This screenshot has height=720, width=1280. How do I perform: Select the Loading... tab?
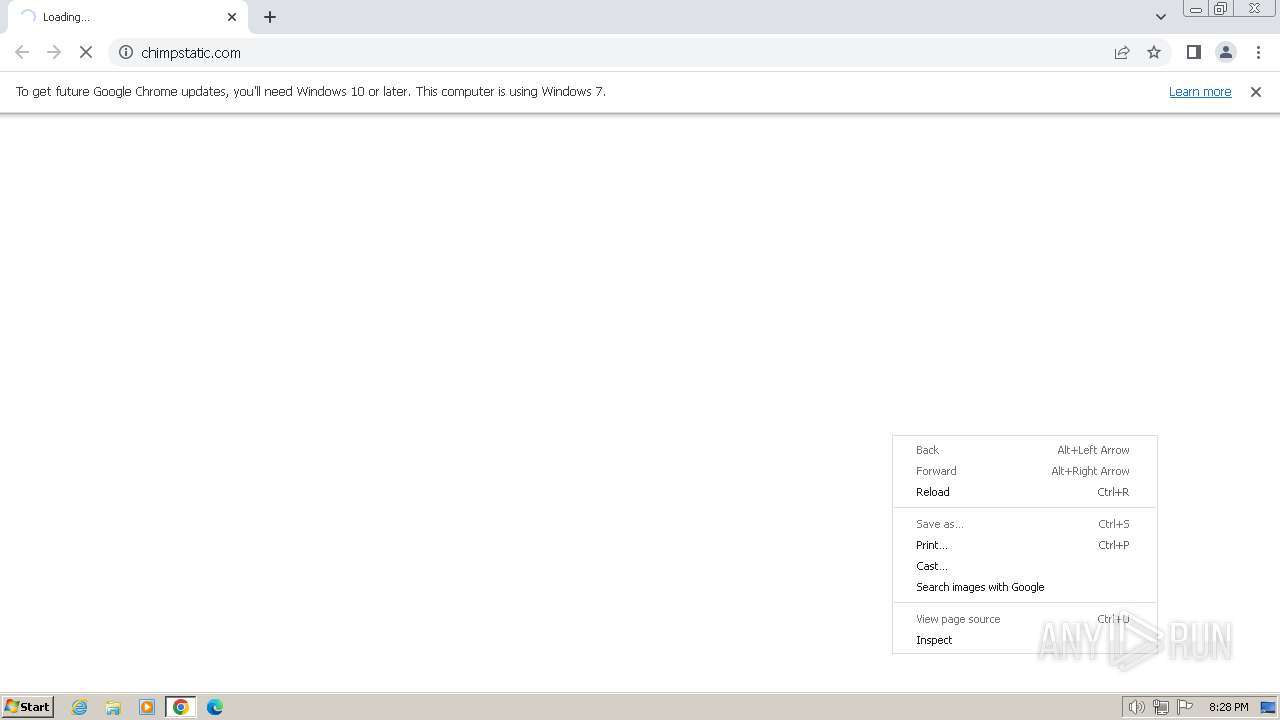tap(128, 17)
